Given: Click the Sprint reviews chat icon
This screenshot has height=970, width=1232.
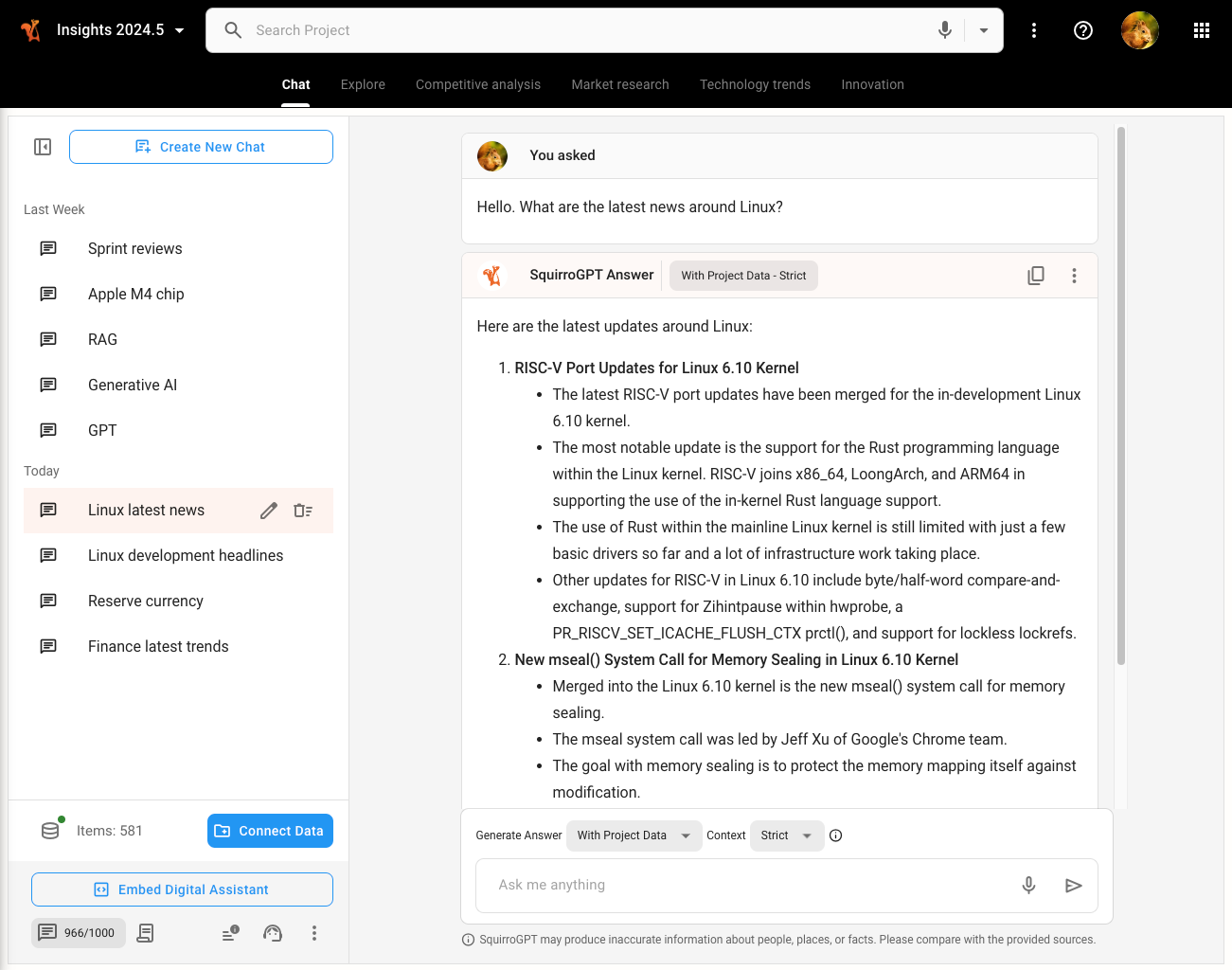Looking at the screenshot, I should coord(48,248).
